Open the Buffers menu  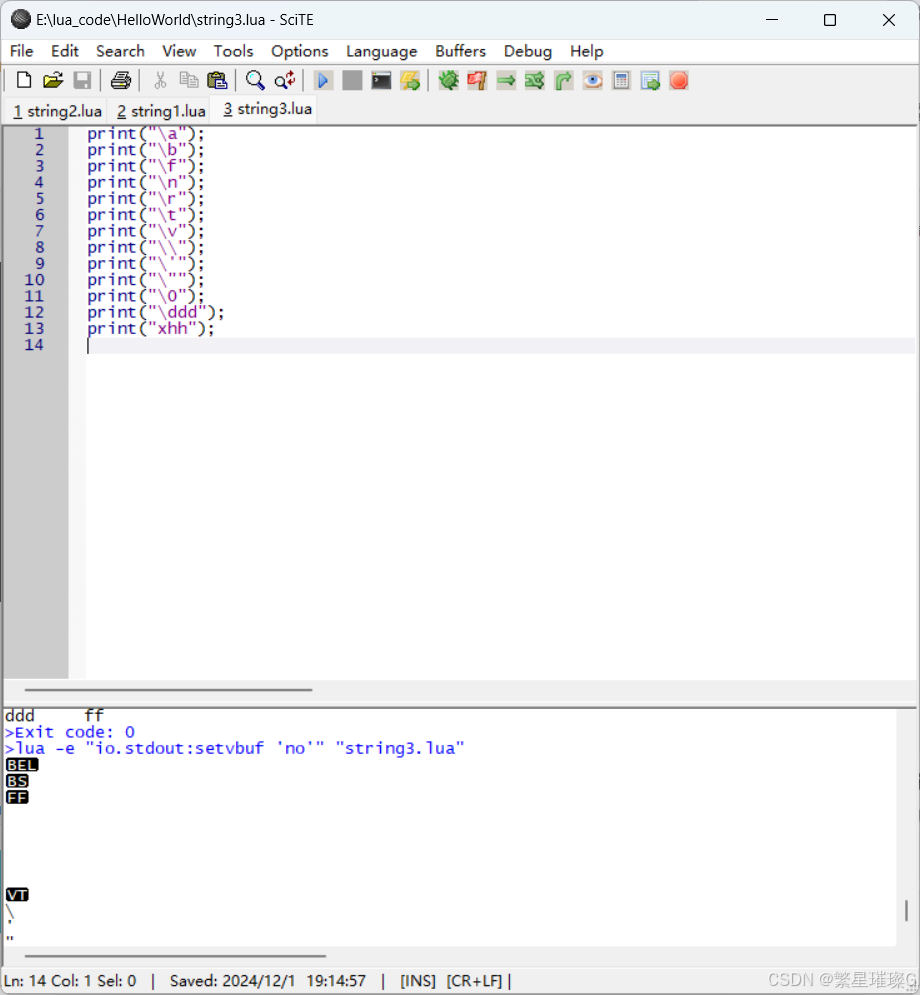point(460,51)
